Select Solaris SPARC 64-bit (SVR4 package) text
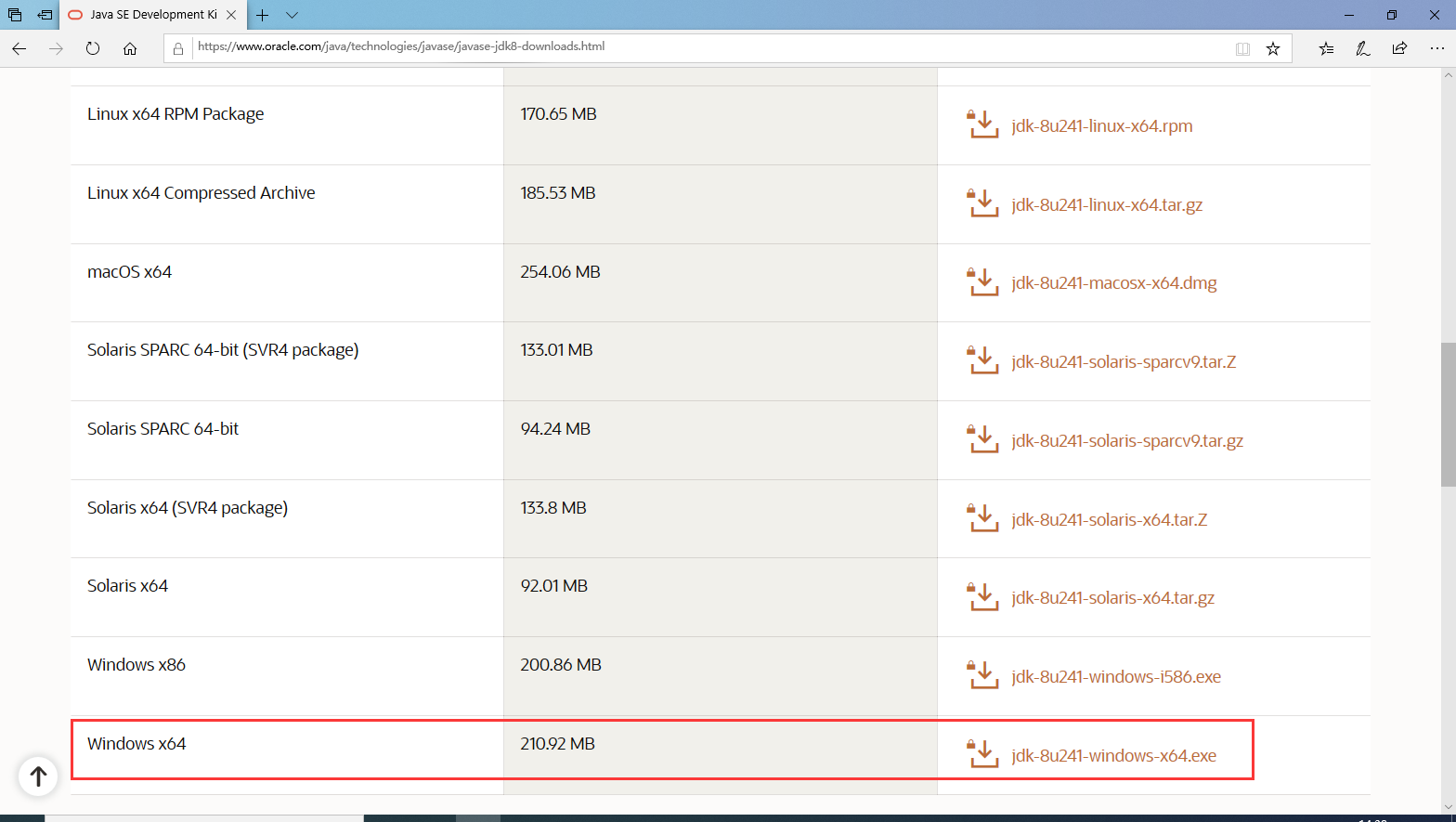Viewport: 1456px width, 822px height. pos(223,350)
